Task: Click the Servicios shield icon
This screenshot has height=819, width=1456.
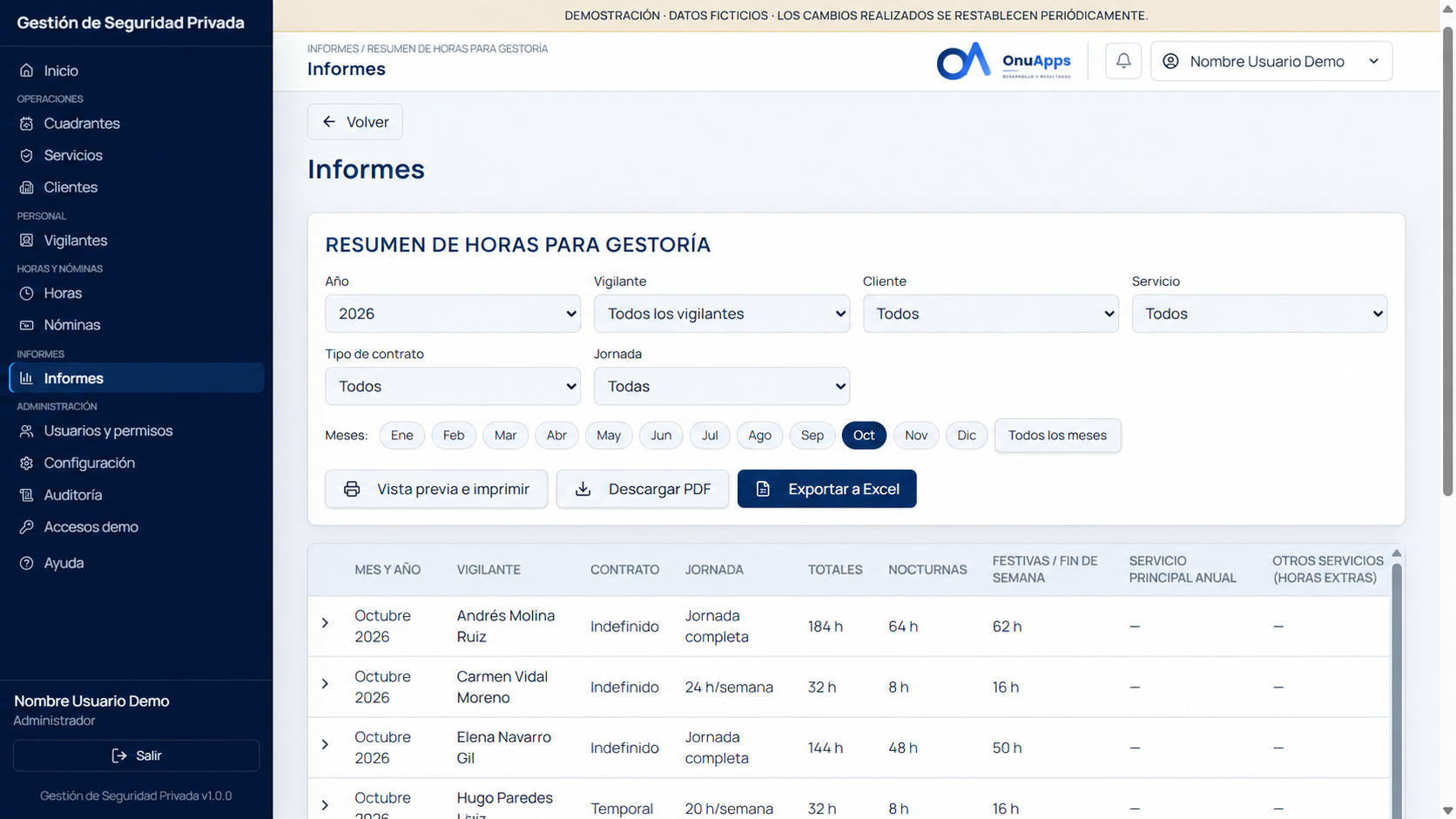Action: click(x=27, y=155)
